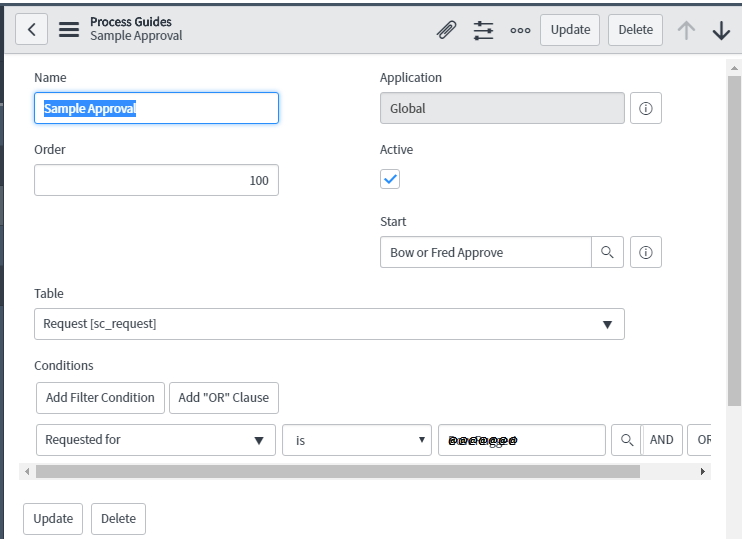
Task: Click the bottom Delete button
Action: click(118, 519)
